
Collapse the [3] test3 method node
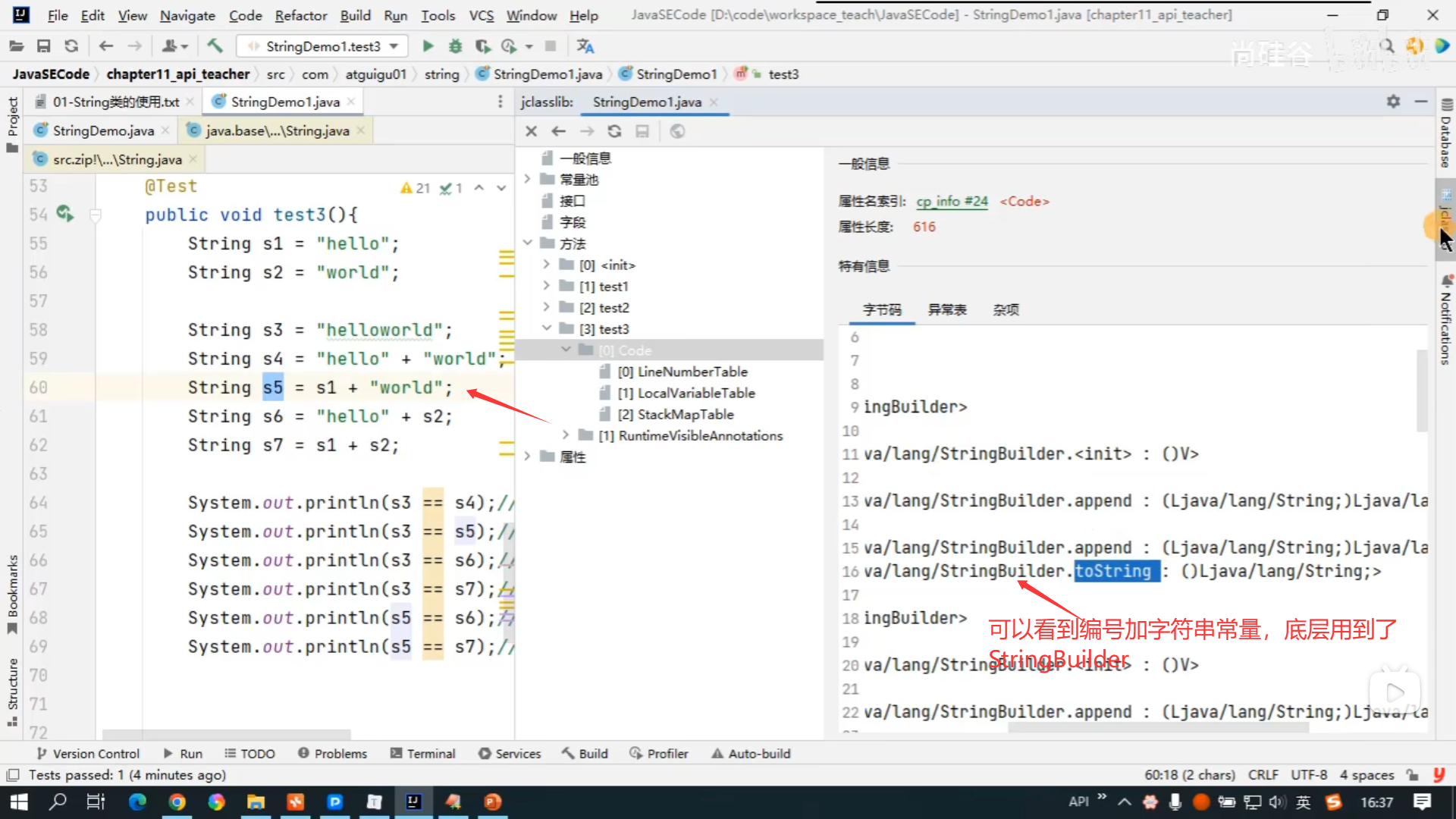547,329
